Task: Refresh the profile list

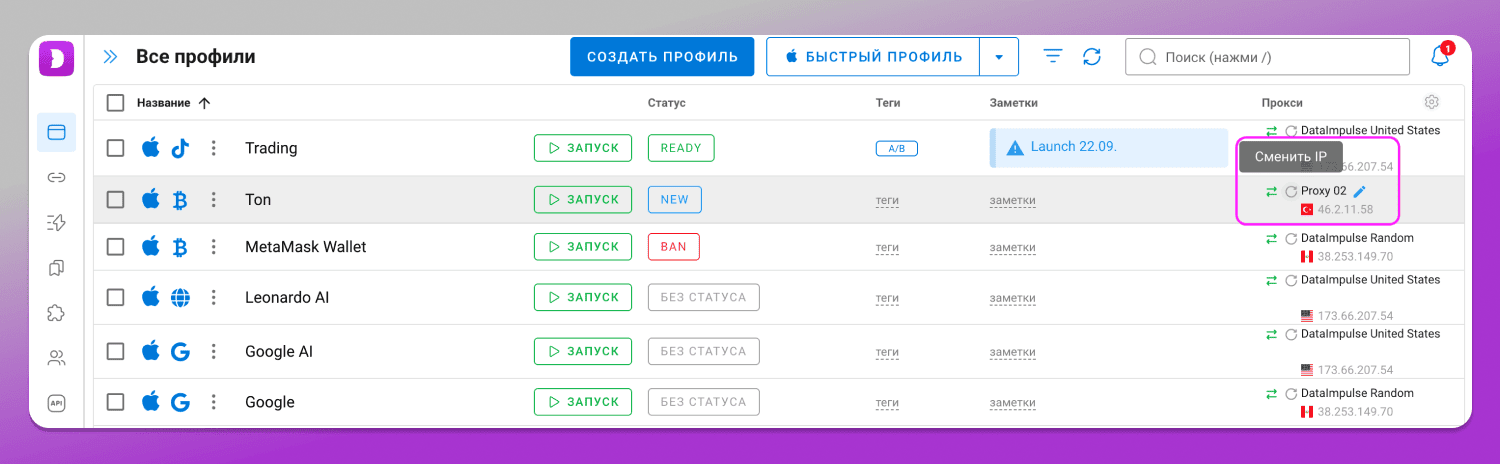Action: point(1092,57)
